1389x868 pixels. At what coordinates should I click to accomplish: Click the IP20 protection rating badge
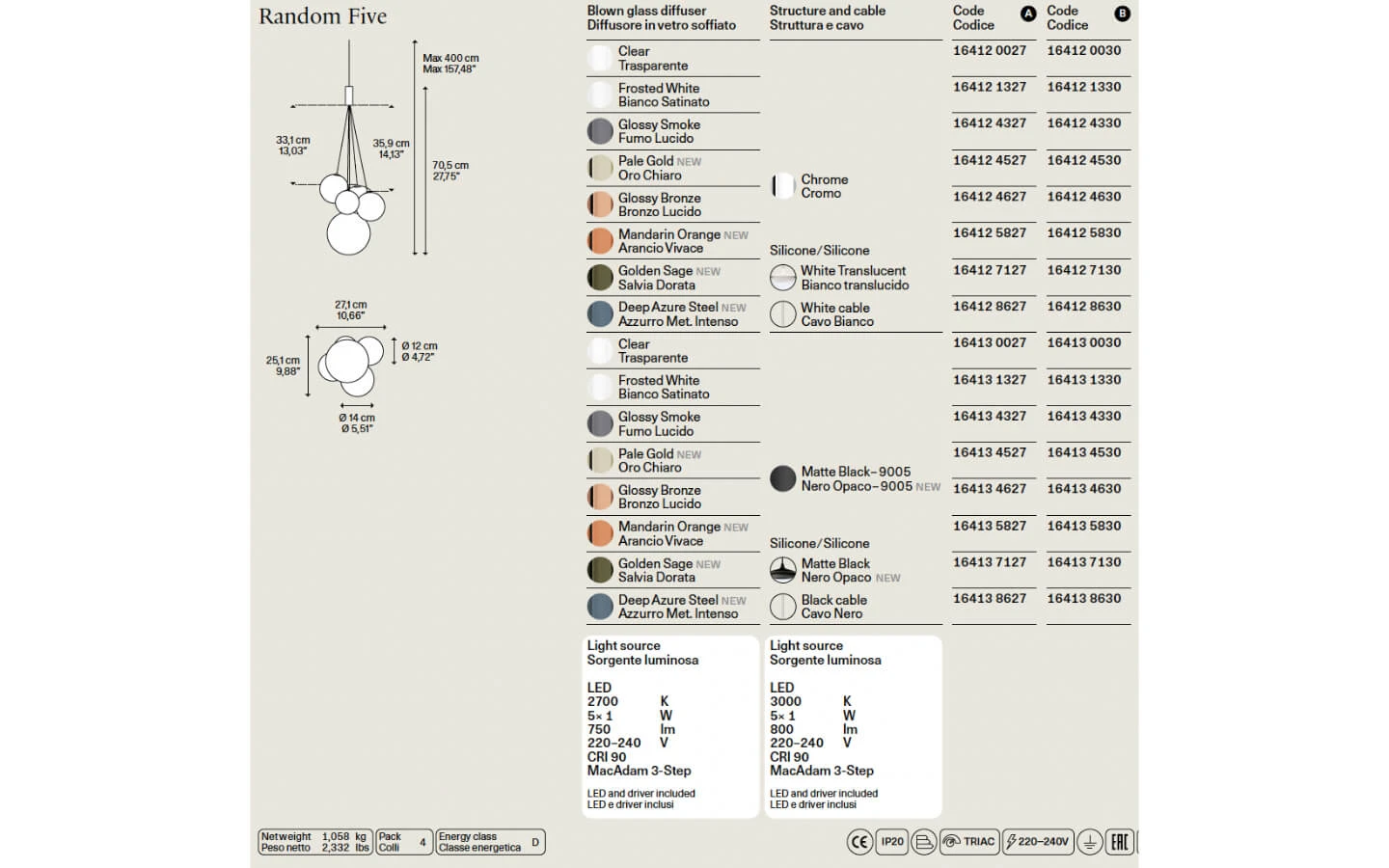point(892,842)
